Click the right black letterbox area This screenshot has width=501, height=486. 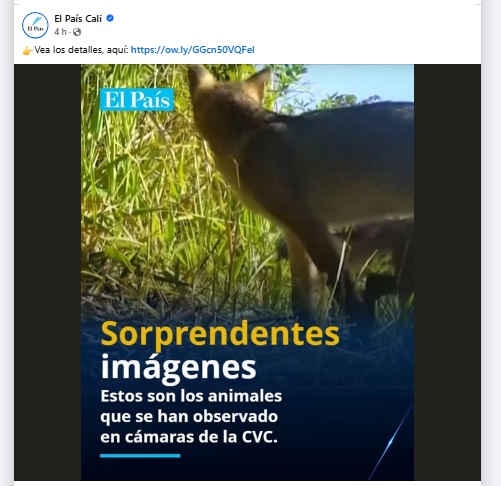tap(447, 272)
